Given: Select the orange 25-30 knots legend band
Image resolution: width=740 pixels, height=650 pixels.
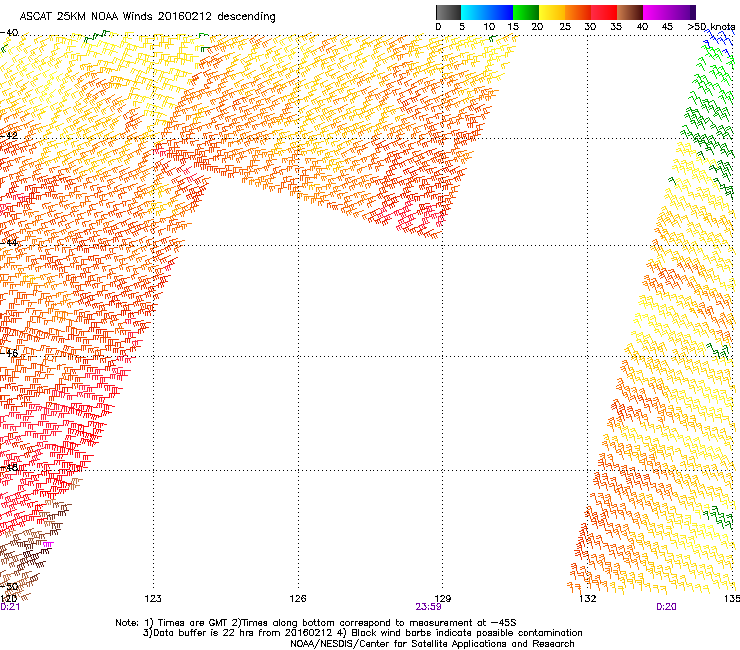Looking at the screenshot, I should point(578,12).
